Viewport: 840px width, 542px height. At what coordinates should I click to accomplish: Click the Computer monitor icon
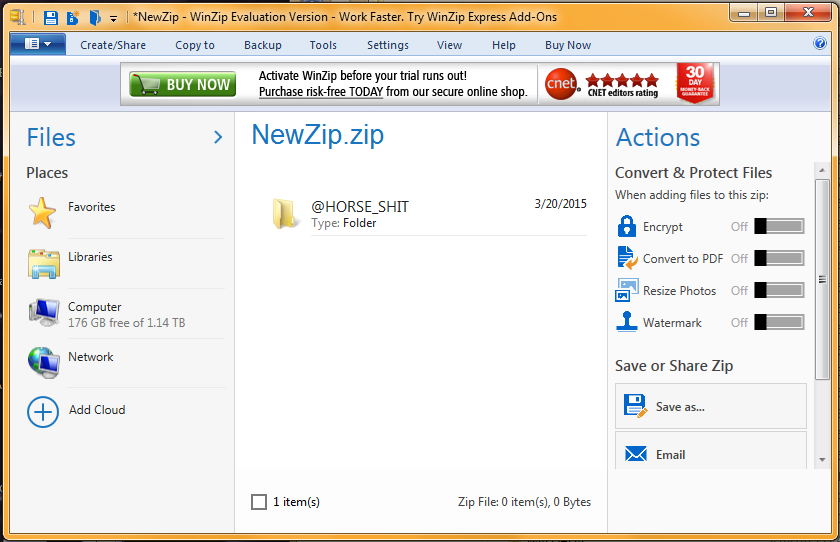click(x=44, y=313)
